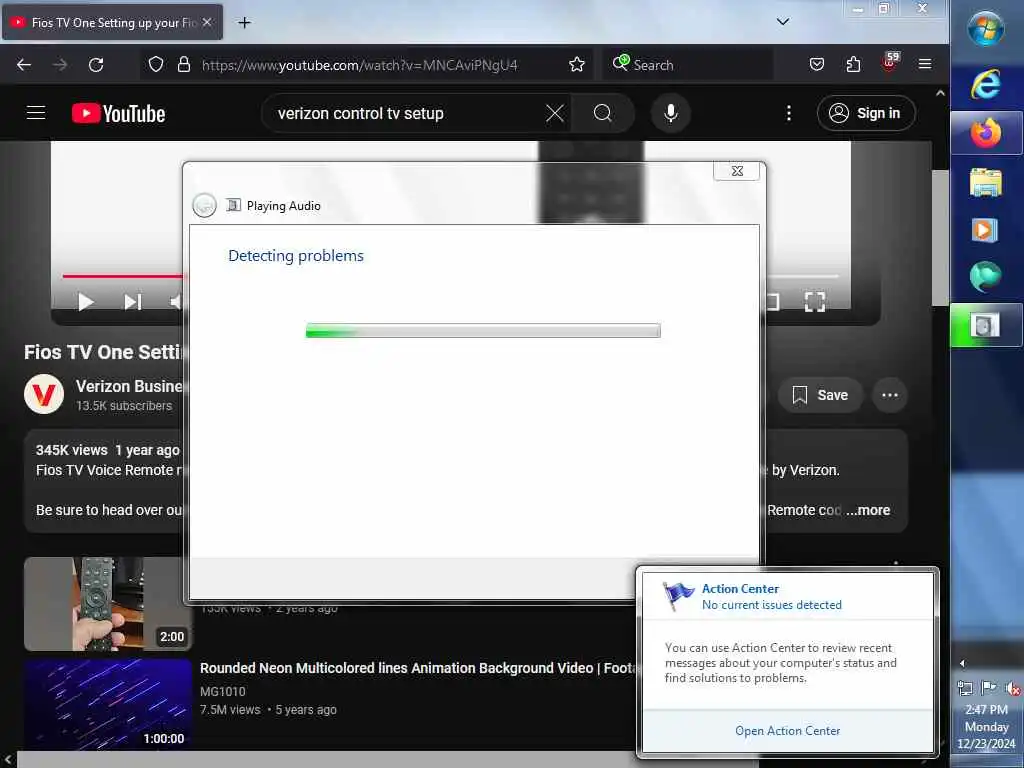Expand description with ...more
Viewport: 1024px width, 768px height.
tap(869, 510)
